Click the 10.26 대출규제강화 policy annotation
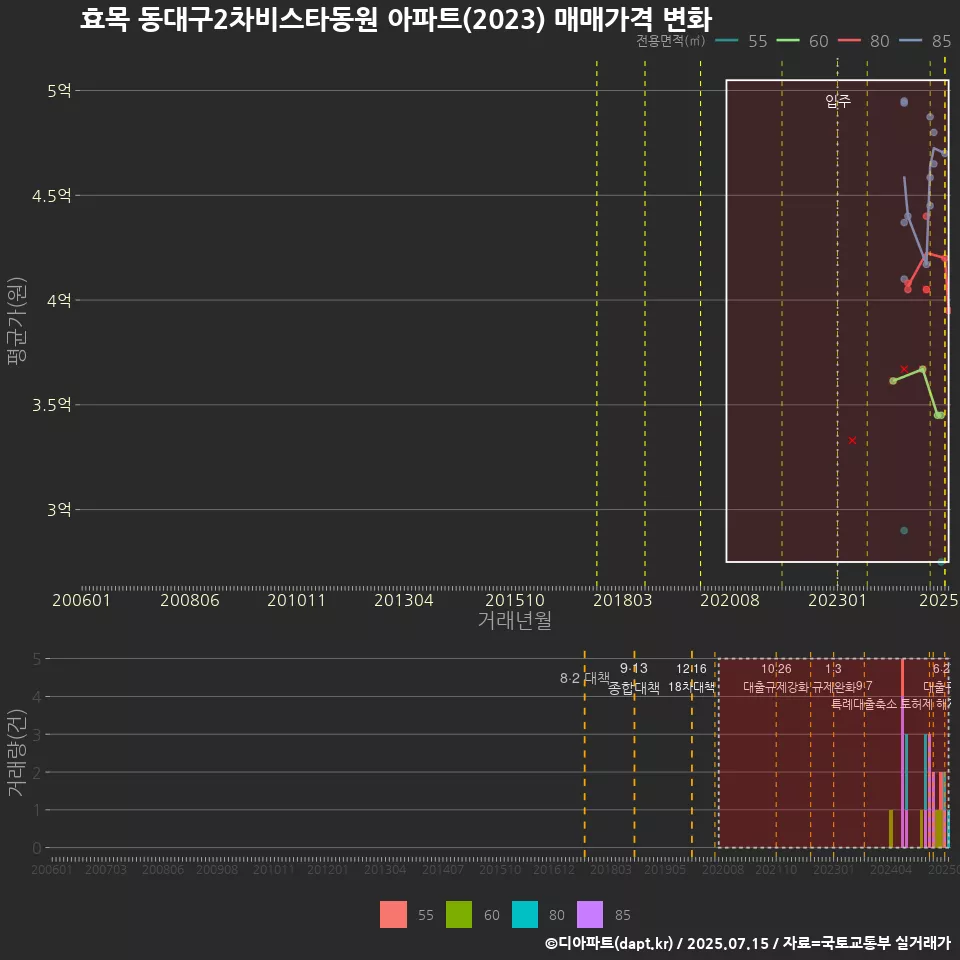Image resolution: width=960 pixels, height=960 pixels. click(x=776, y=678)
